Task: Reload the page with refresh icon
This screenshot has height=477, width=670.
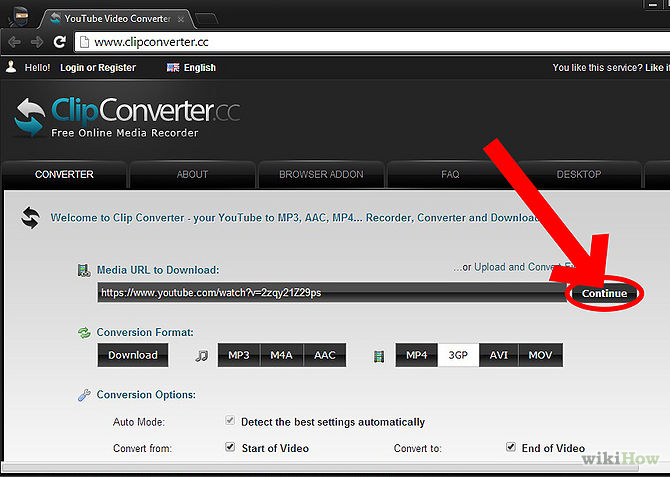Action: point(59,41)
